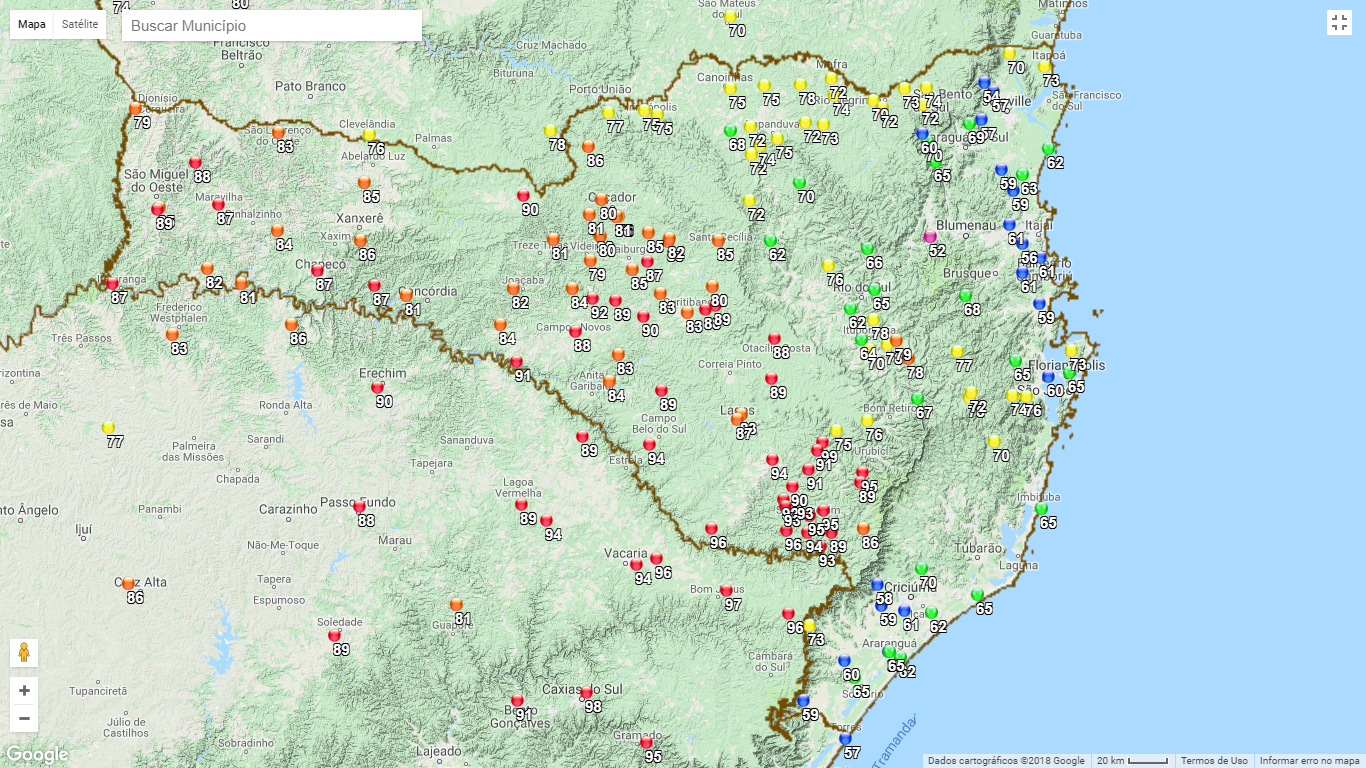Click the green marker 65 near Imbituba
The height and width of the screenshot is (768, 1366).
pyautogui.click(x=1041, y=509)
